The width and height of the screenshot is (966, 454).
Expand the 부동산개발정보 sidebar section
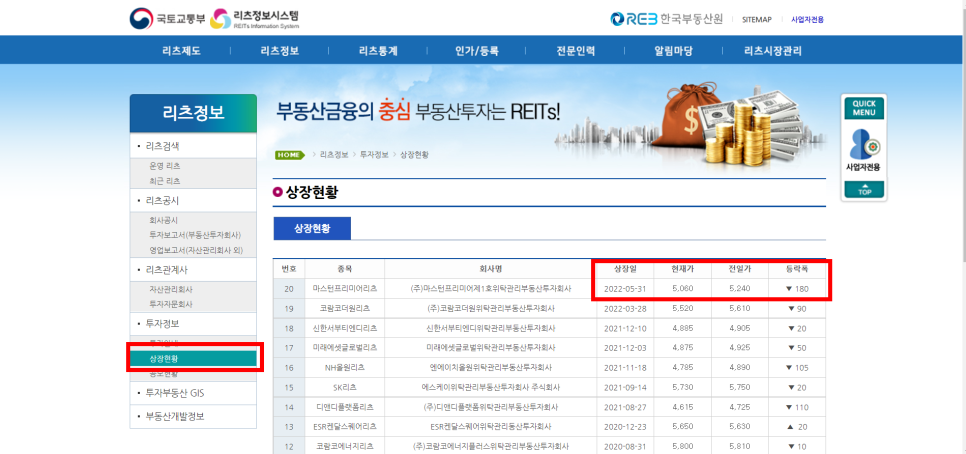(193, 417)
